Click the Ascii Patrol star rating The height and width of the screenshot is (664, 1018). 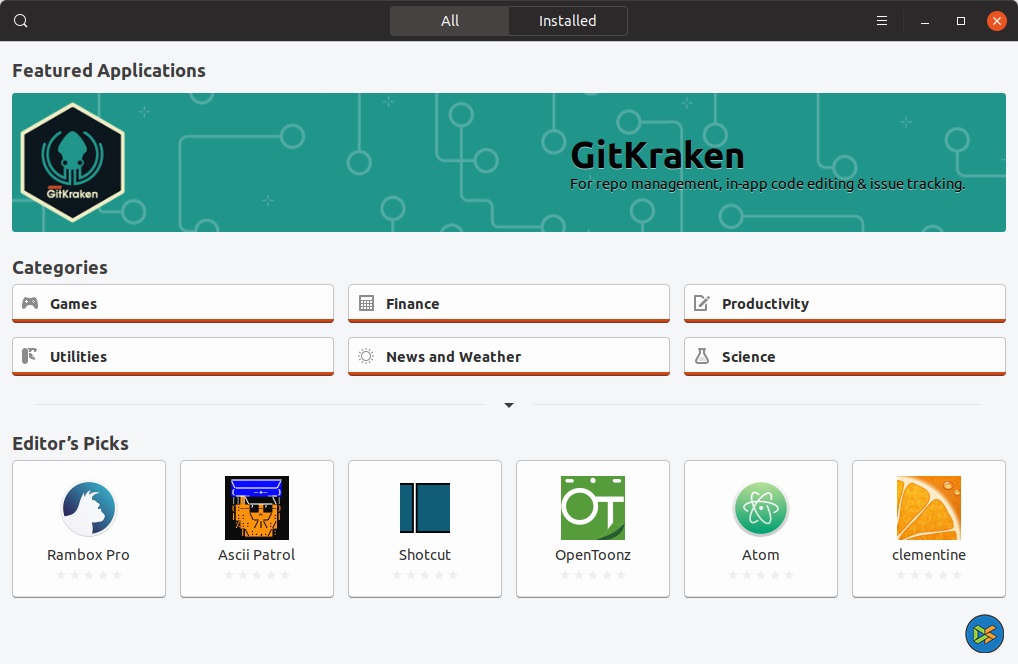click(x=256, y=574)
